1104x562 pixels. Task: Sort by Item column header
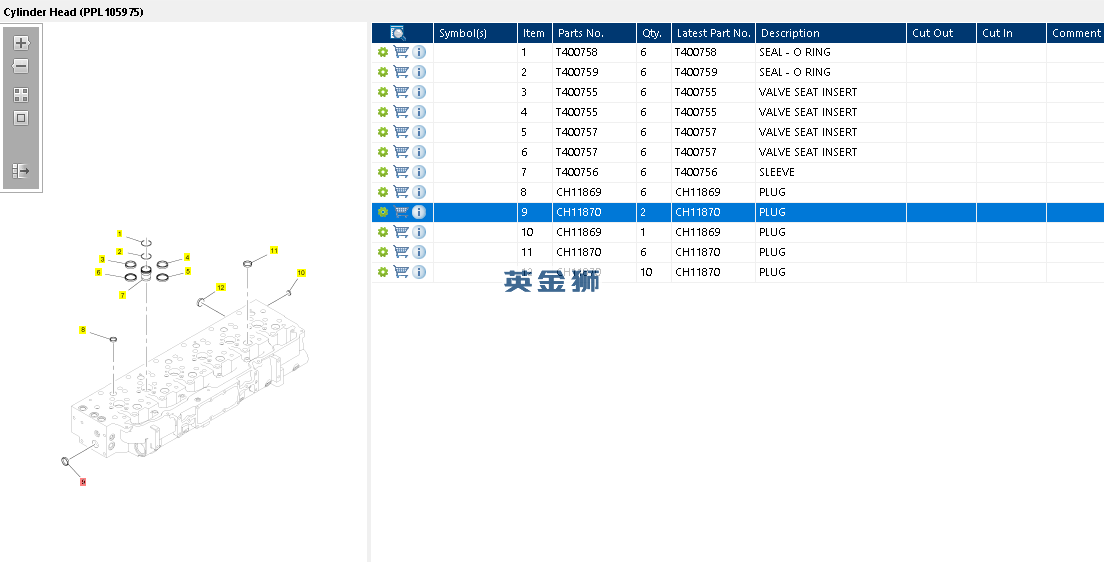tap(535, 33)
